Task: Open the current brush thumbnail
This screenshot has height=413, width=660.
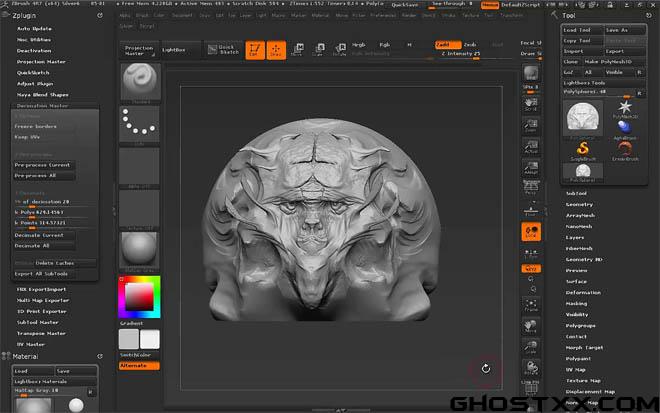Action: [x=140, y=81]
